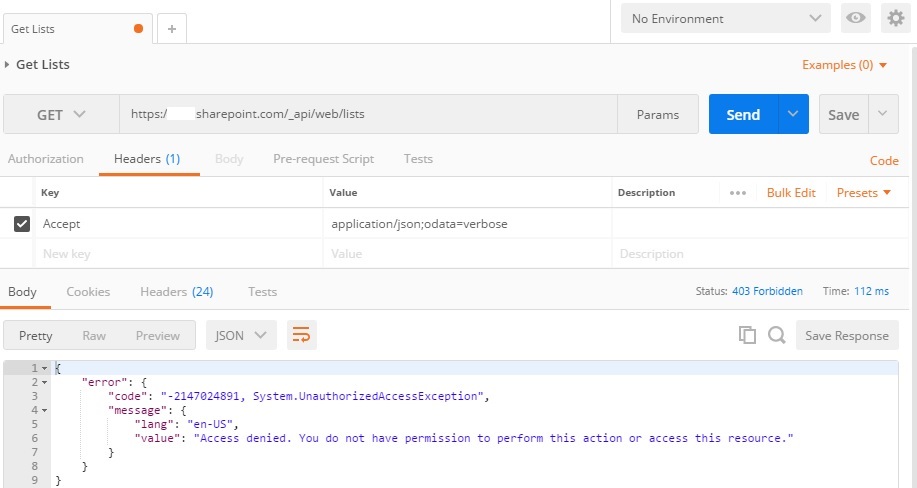Select the Raw view mode
Screen dimensions: 917x488
[x=94, y=335]
